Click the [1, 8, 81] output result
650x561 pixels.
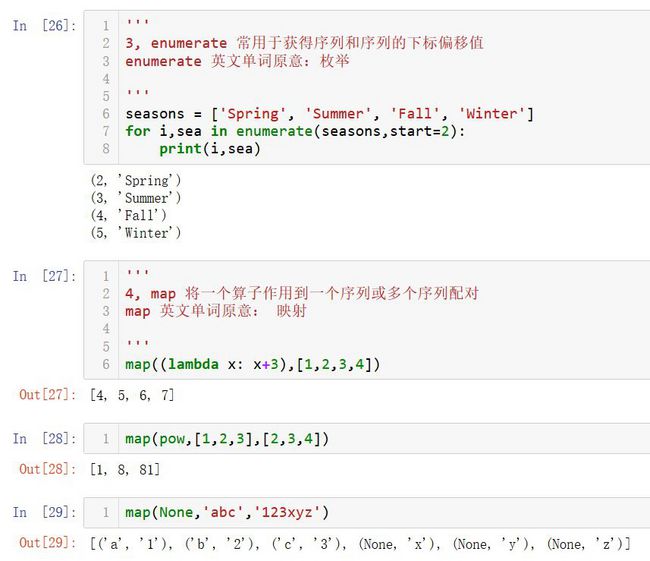(x=125, y=469)
